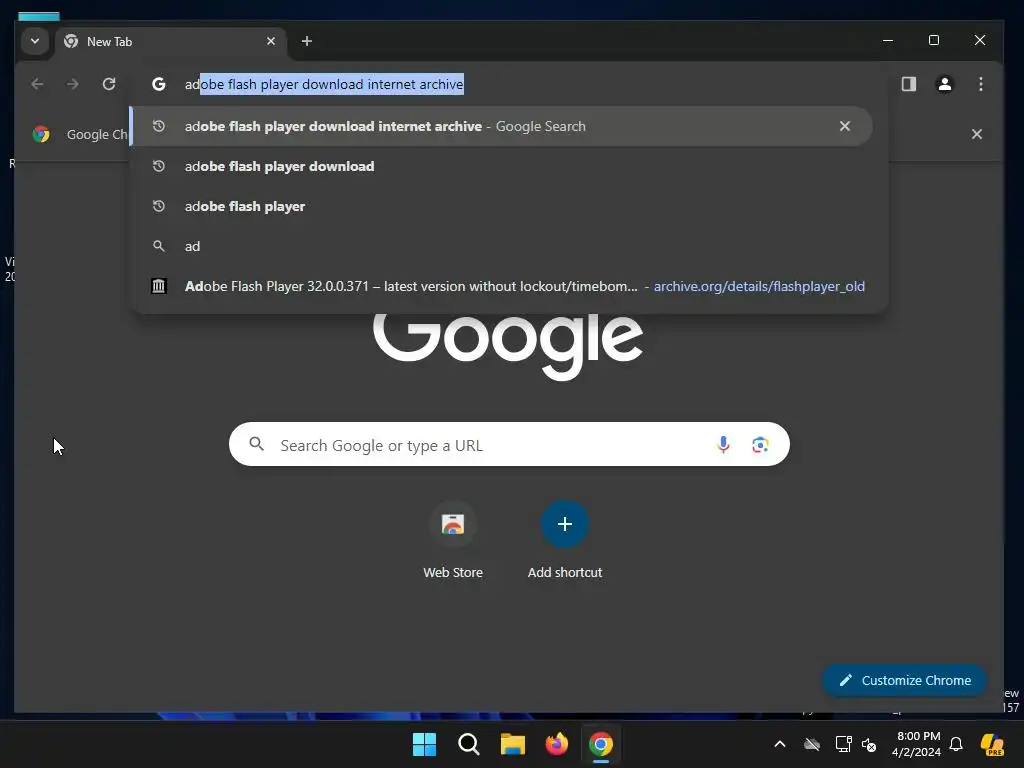Click the Internet Archive building icon
The width and height of the screenshot is (1024, 768).
coord(159,286)
